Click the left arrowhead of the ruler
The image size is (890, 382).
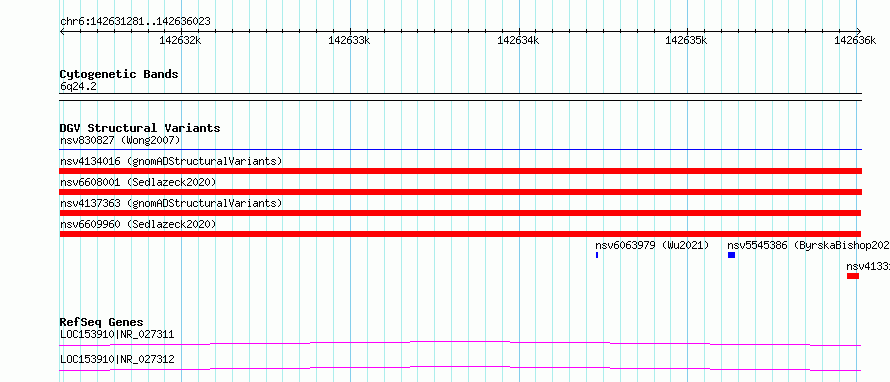[62, 31]
